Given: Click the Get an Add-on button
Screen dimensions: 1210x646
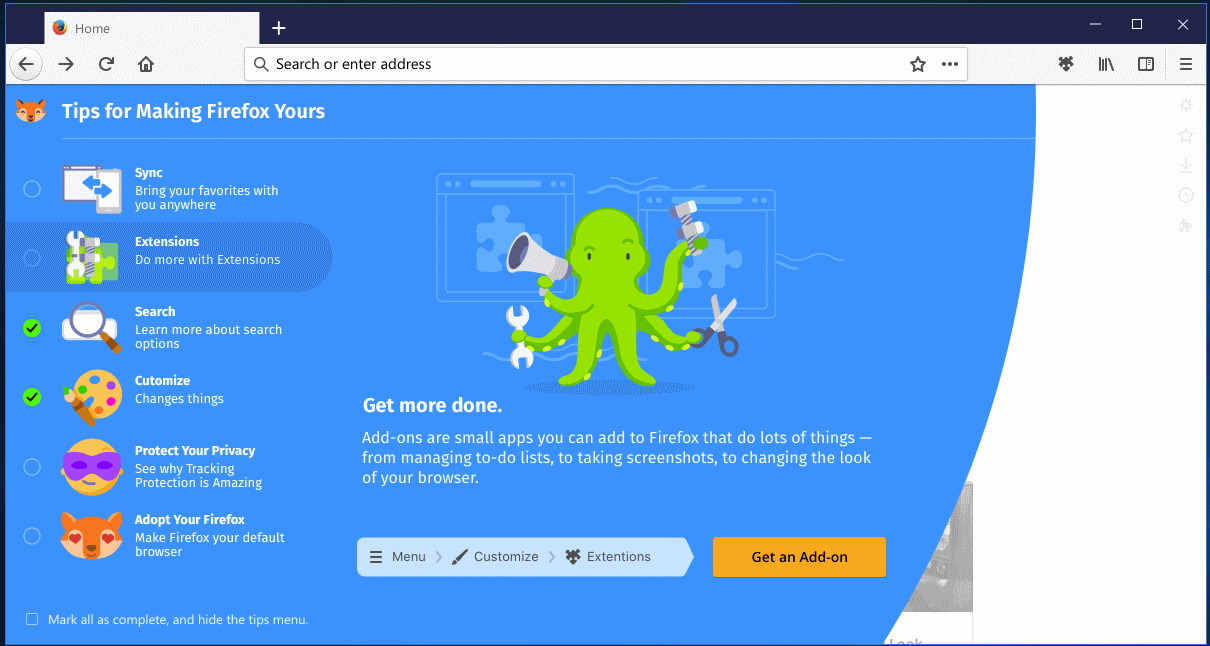Looking at the screenshot, I should (799, 557).
